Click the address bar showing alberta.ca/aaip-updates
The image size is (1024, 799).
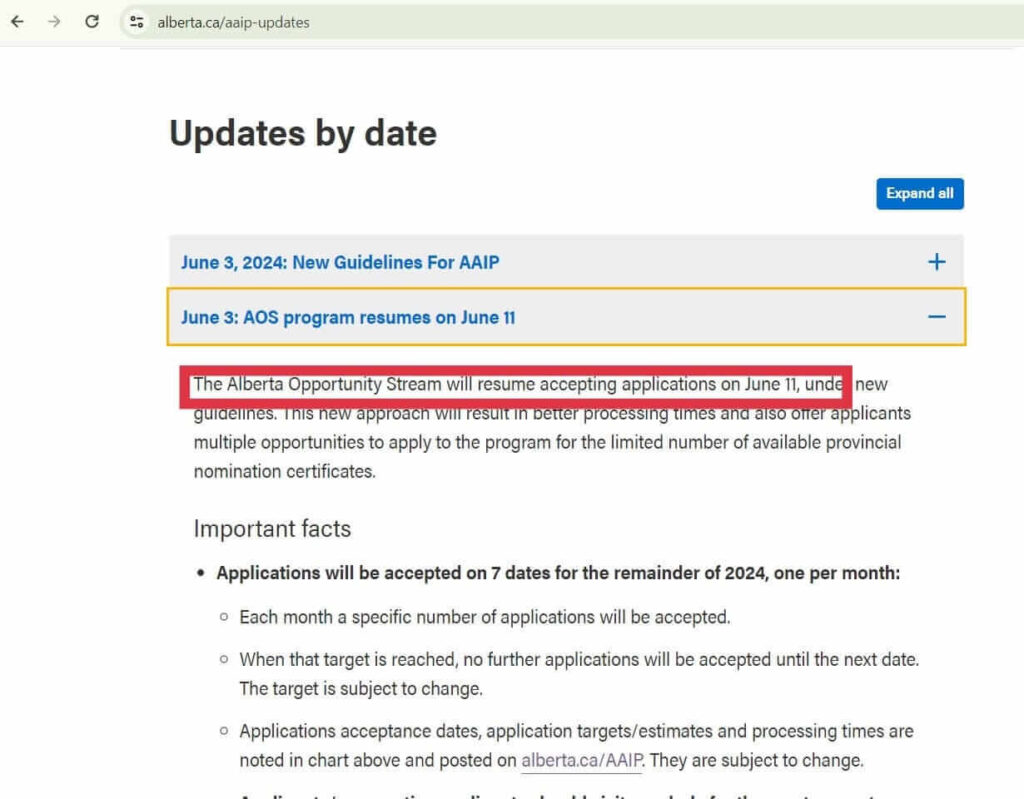233,22
